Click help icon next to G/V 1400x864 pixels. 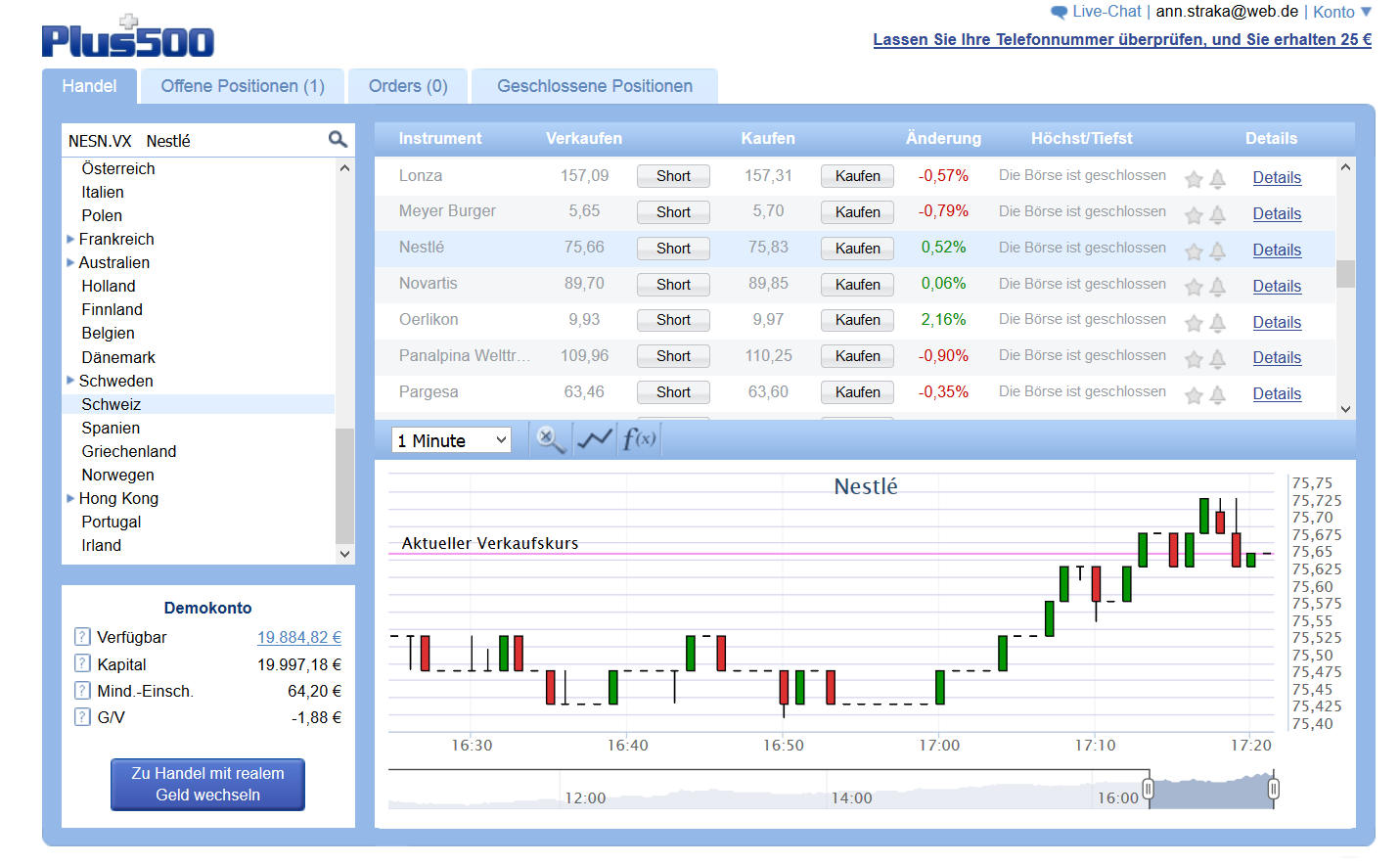coord(82,717)
